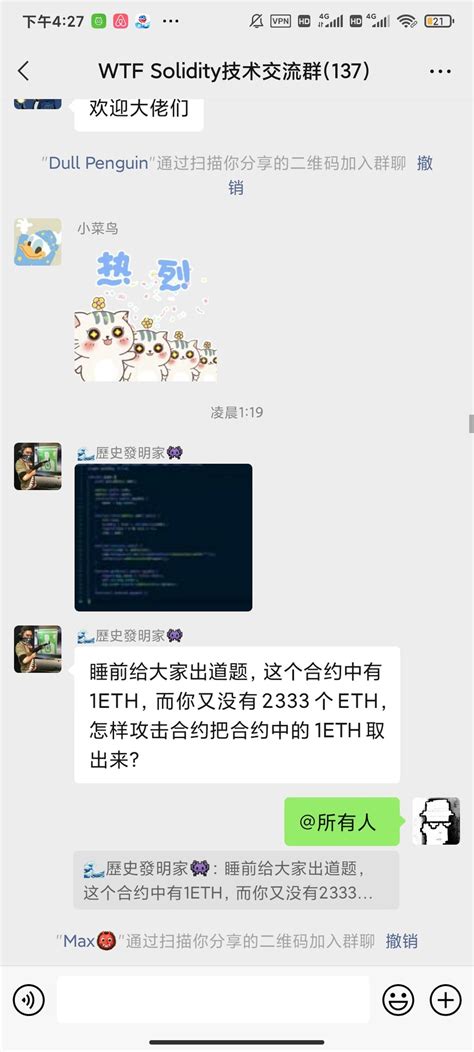
Task: Go back using the left arrow
Action: (x=23, y=71)
